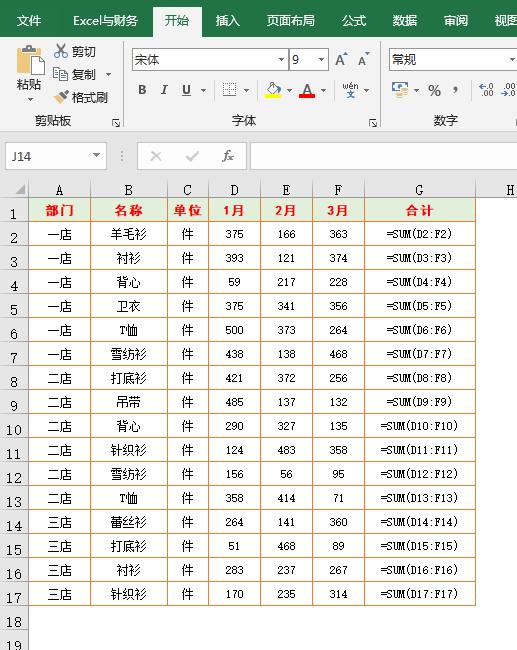
Task: Click the Copy icon
Action: coord(61,74)
